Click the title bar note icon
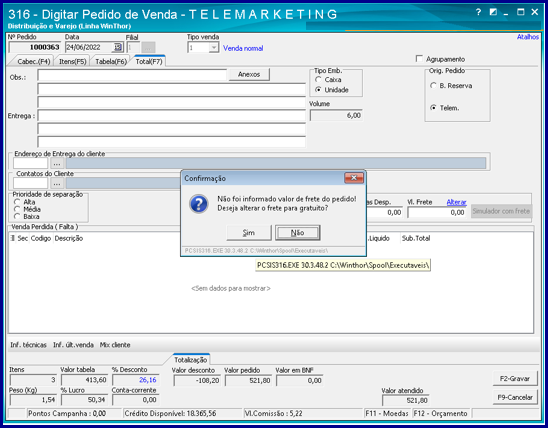 [493, 12]
